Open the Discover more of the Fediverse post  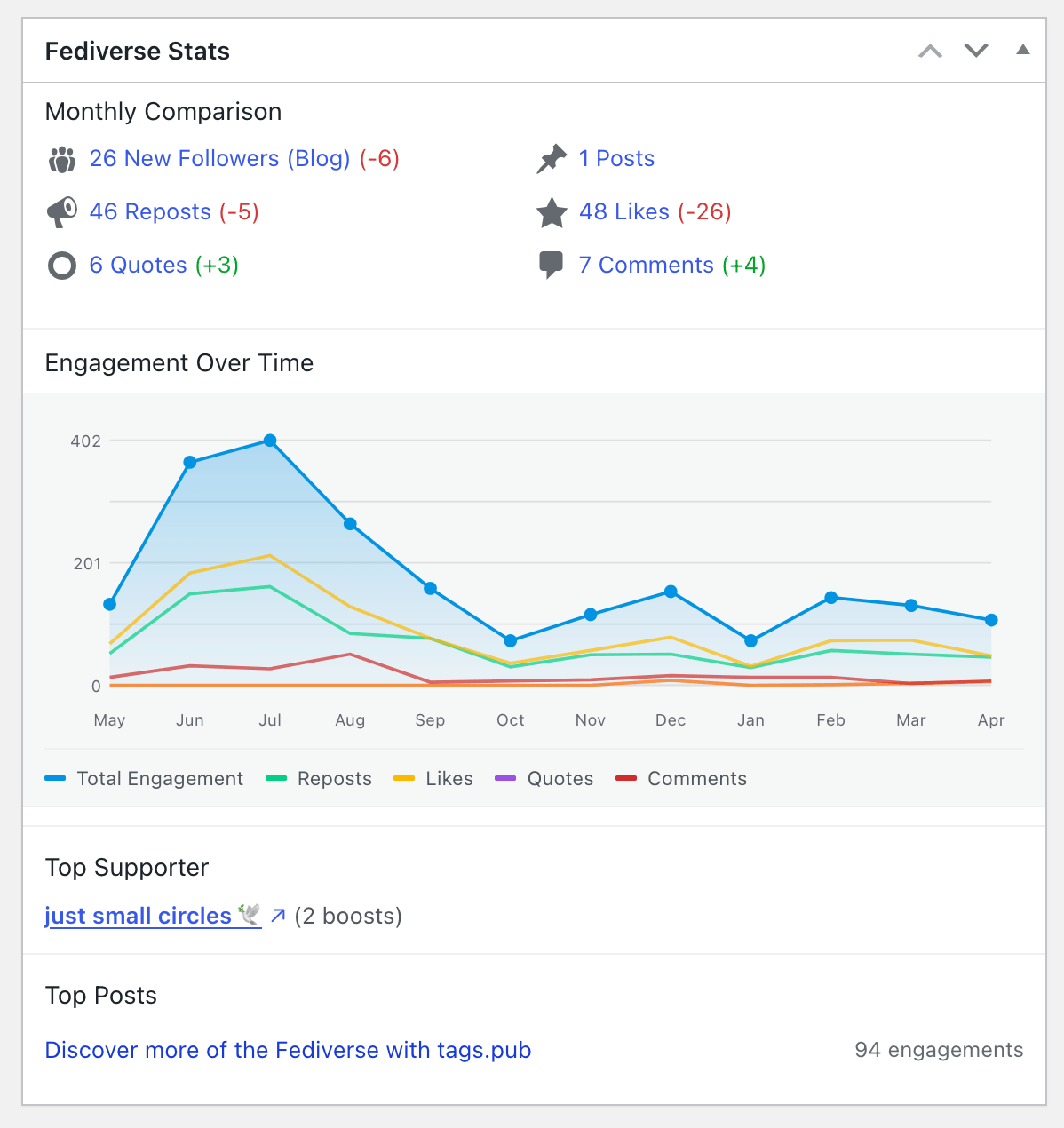point(288,1050)
